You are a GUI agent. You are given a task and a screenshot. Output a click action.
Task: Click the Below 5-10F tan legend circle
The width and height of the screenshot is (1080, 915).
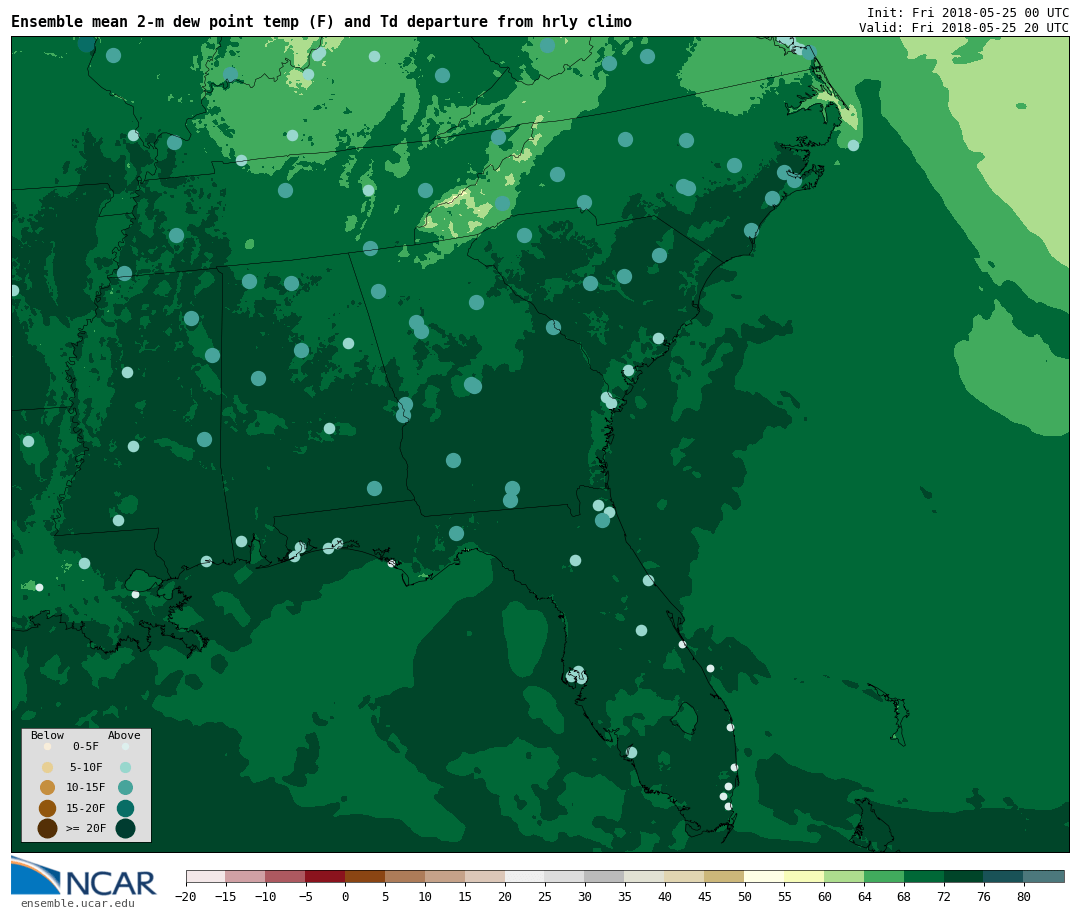click(x=48, y=767)
